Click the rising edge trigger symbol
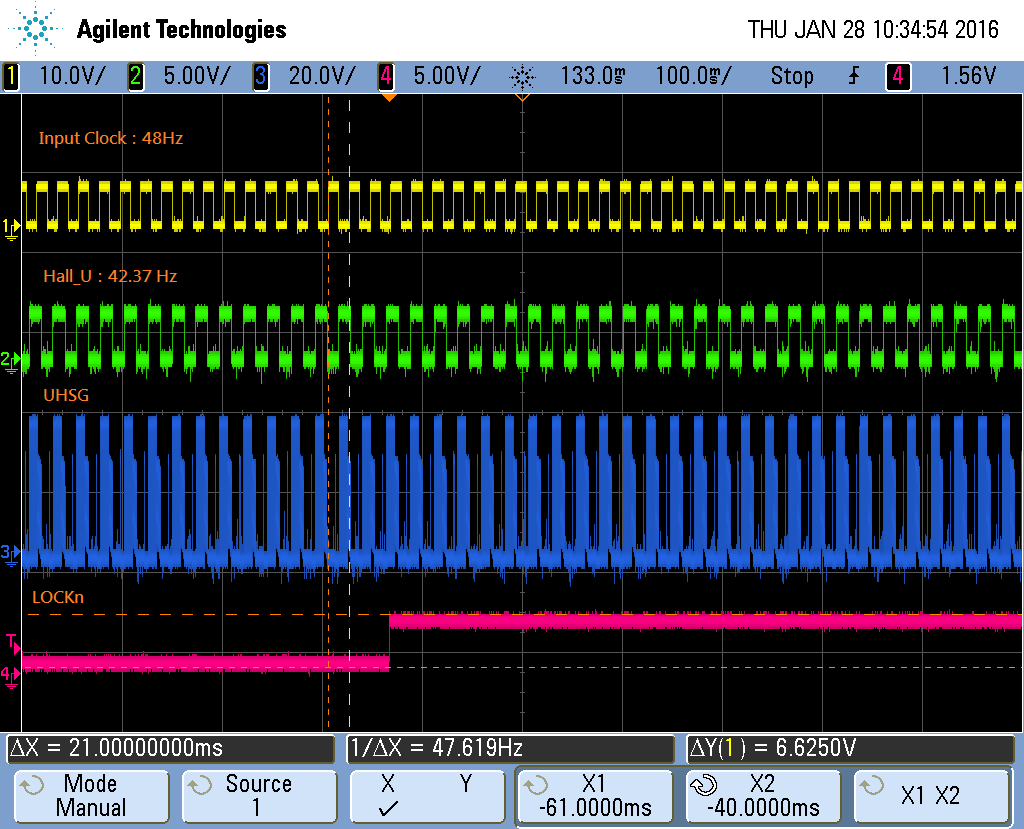This screenshot has width=1024, height=829. [x=854, y=76]
